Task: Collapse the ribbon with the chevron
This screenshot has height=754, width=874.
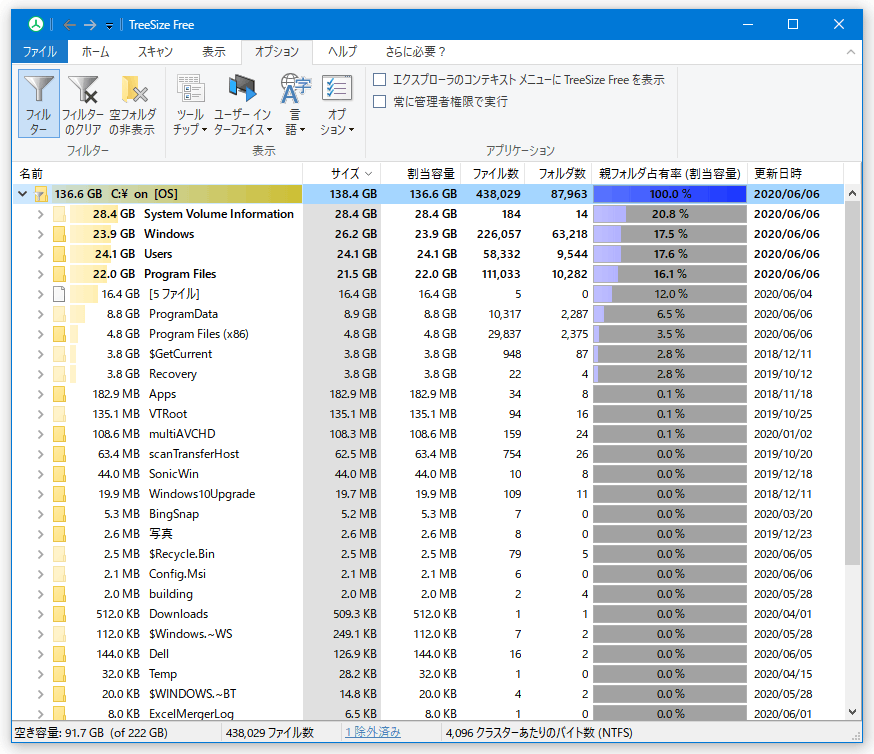Action: (x=851, y=52)
